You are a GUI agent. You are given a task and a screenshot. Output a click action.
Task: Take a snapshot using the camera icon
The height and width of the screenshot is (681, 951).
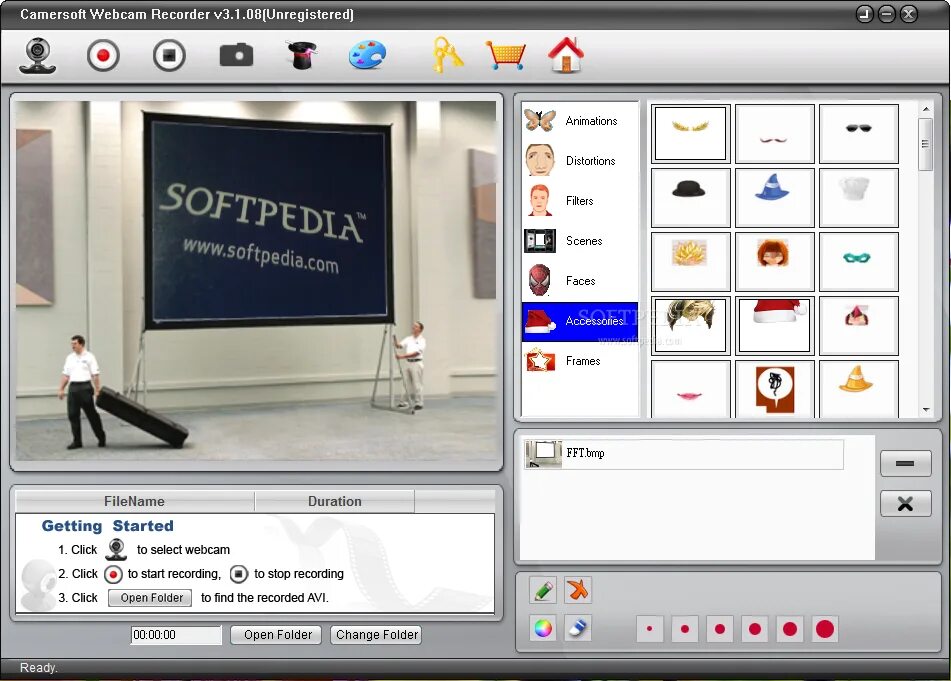pos(235,55)
